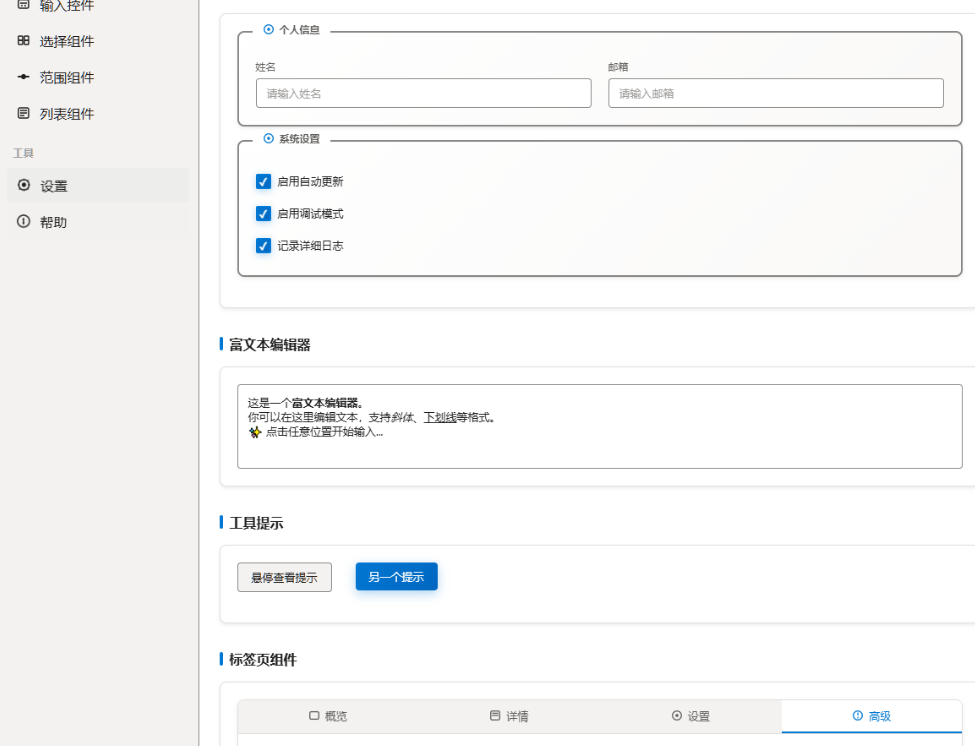Disable the 记录详细日志 checkbox
Image resolution: width=975 pixels, height=746 pixels.
click(263, 246)
